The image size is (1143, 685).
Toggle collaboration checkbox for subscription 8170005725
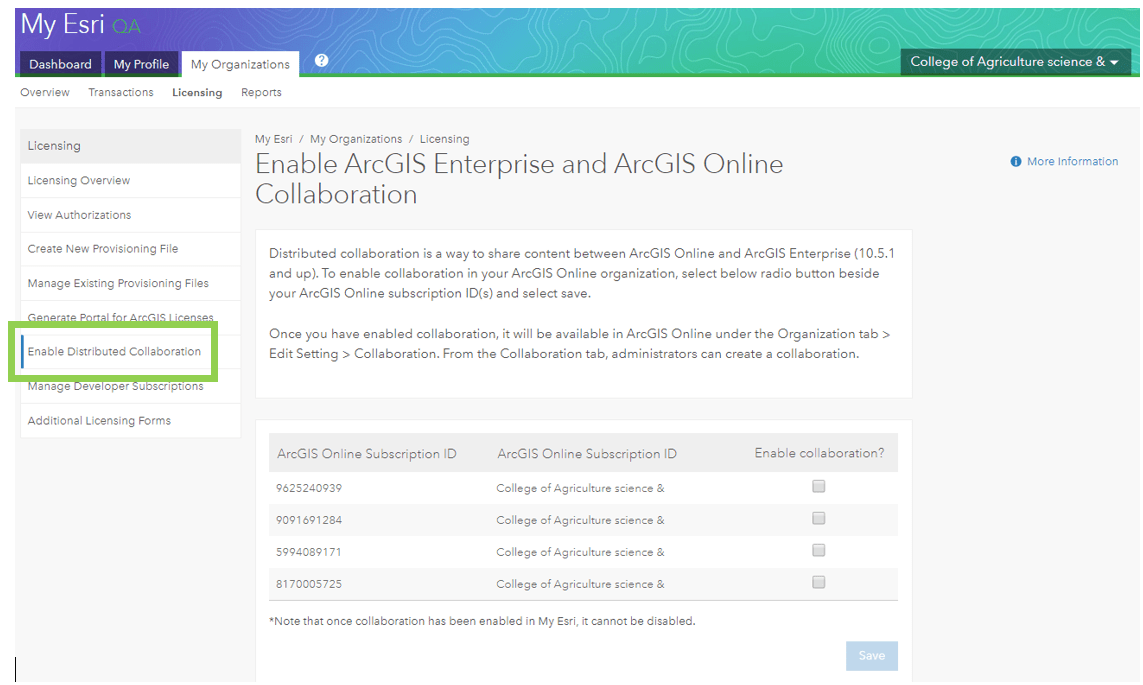click(x=819, y=582)
